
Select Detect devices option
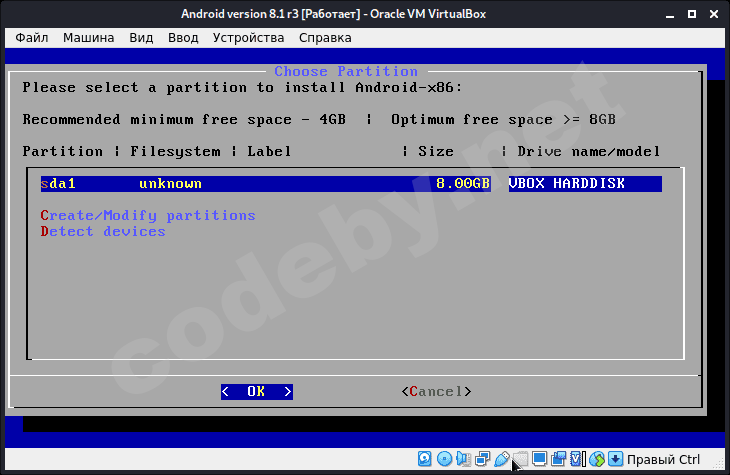click(x=103, y=231)
